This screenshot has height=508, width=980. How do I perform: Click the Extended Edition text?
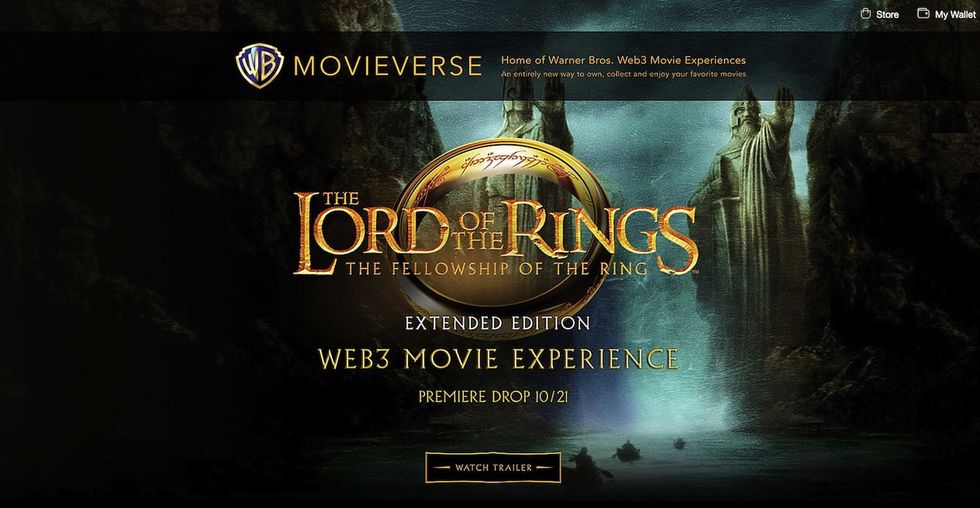498,323
